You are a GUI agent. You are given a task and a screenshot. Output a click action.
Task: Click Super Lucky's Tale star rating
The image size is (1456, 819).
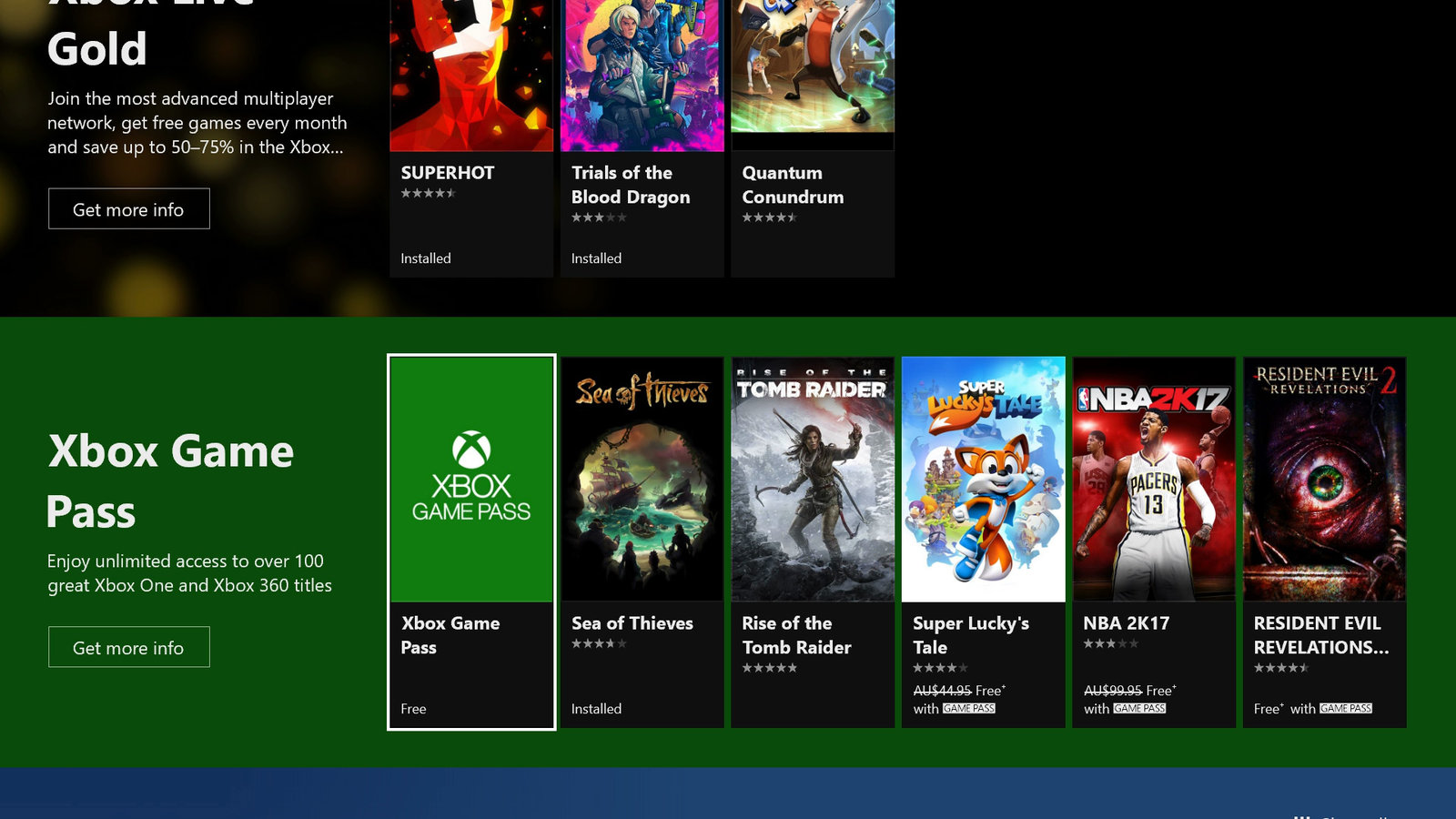[x=940, y=668]
